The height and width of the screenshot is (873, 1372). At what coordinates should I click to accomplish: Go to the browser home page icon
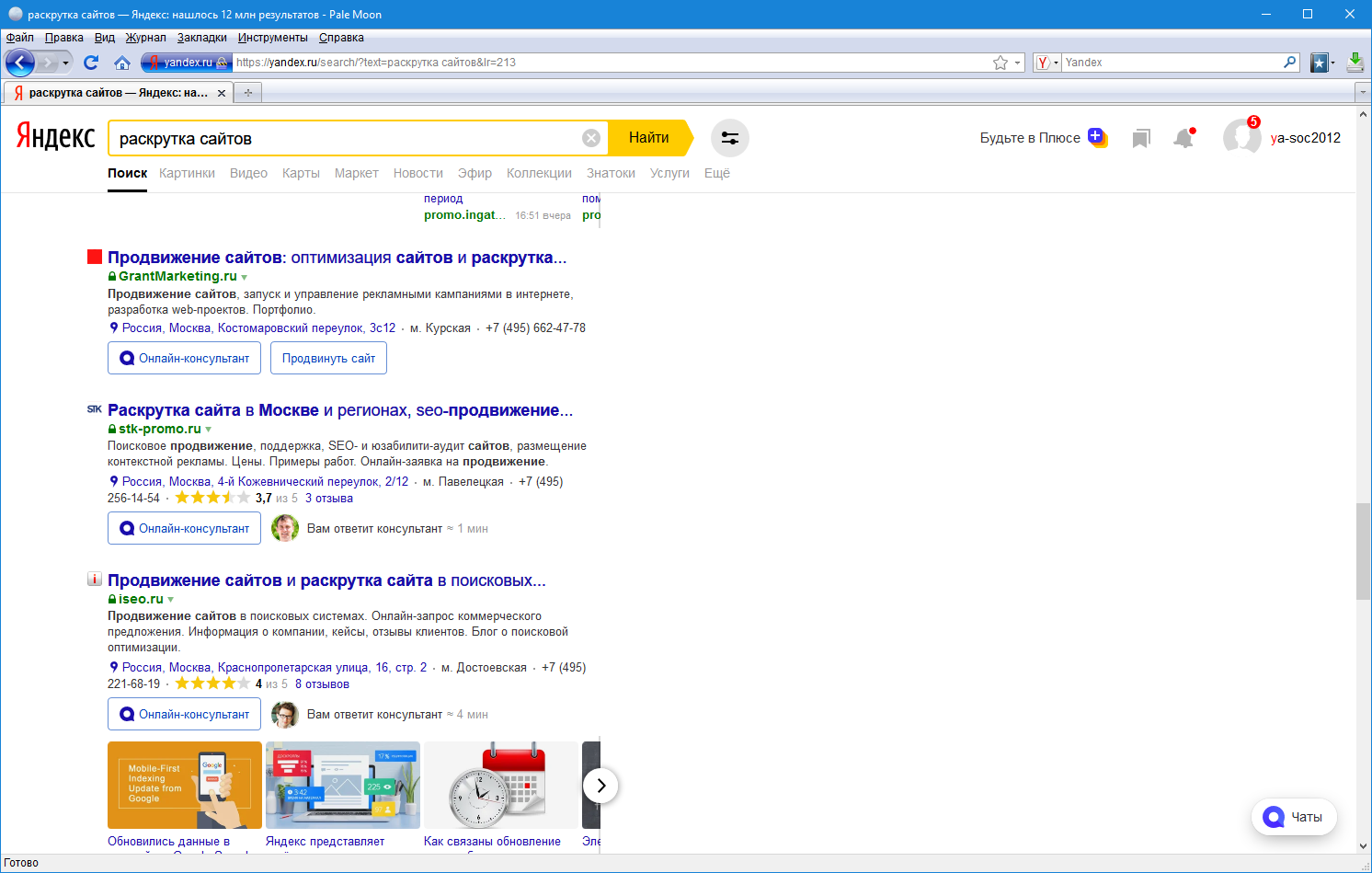121,63
